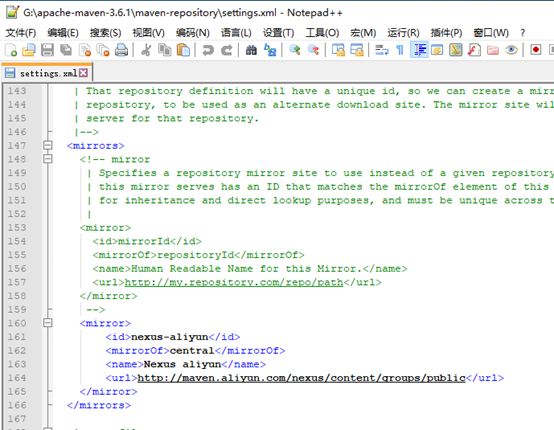Toggle Show all characters pilcrow icon
554x430 pixels.
[400, 50]
